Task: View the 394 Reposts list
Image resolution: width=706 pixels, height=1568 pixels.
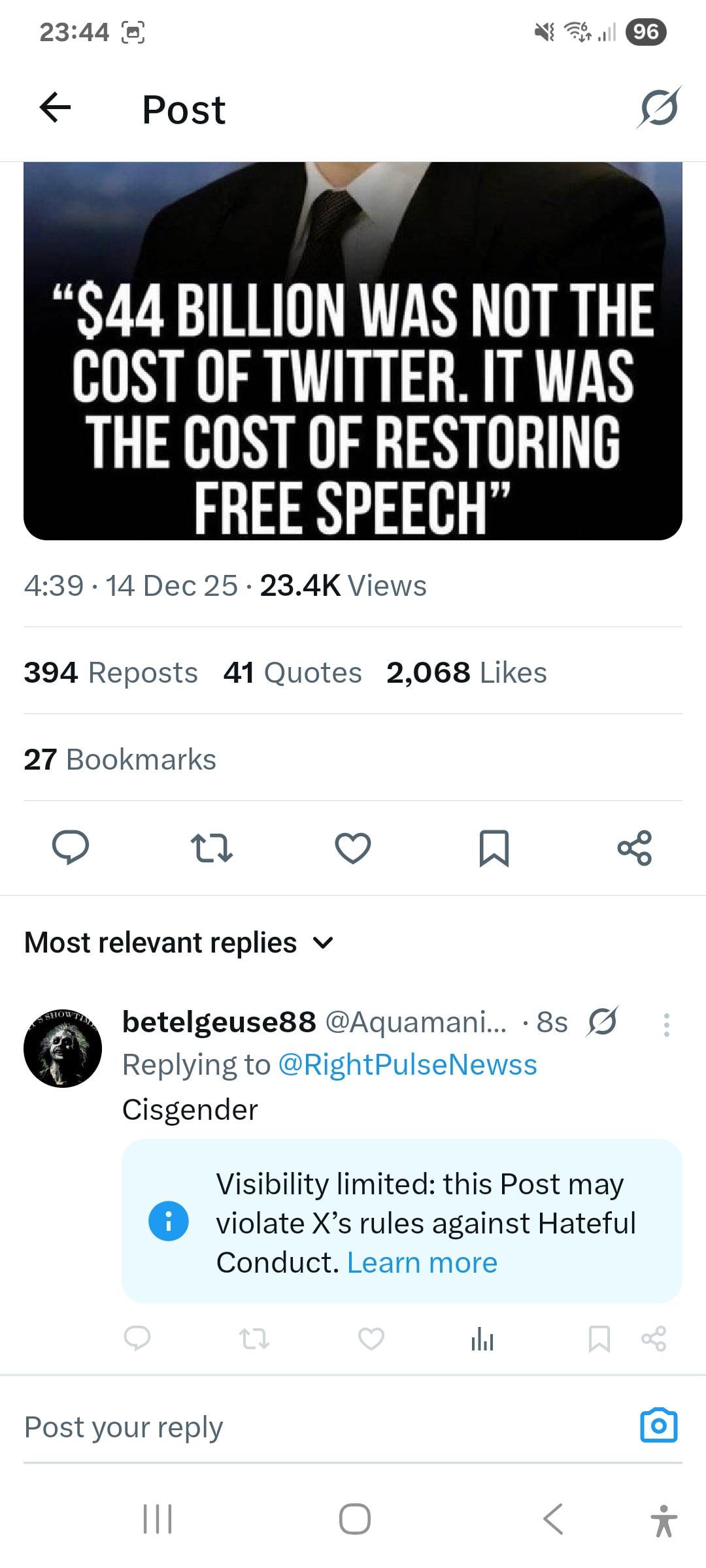Action: click(110, 672)
